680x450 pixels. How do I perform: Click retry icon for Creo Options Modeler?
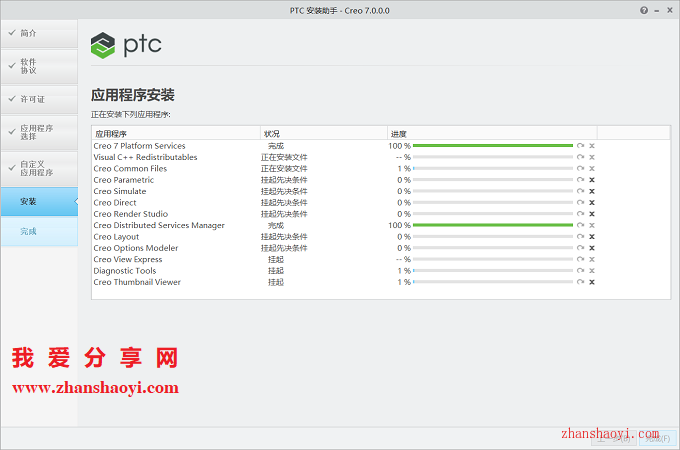tap(580, 248)
